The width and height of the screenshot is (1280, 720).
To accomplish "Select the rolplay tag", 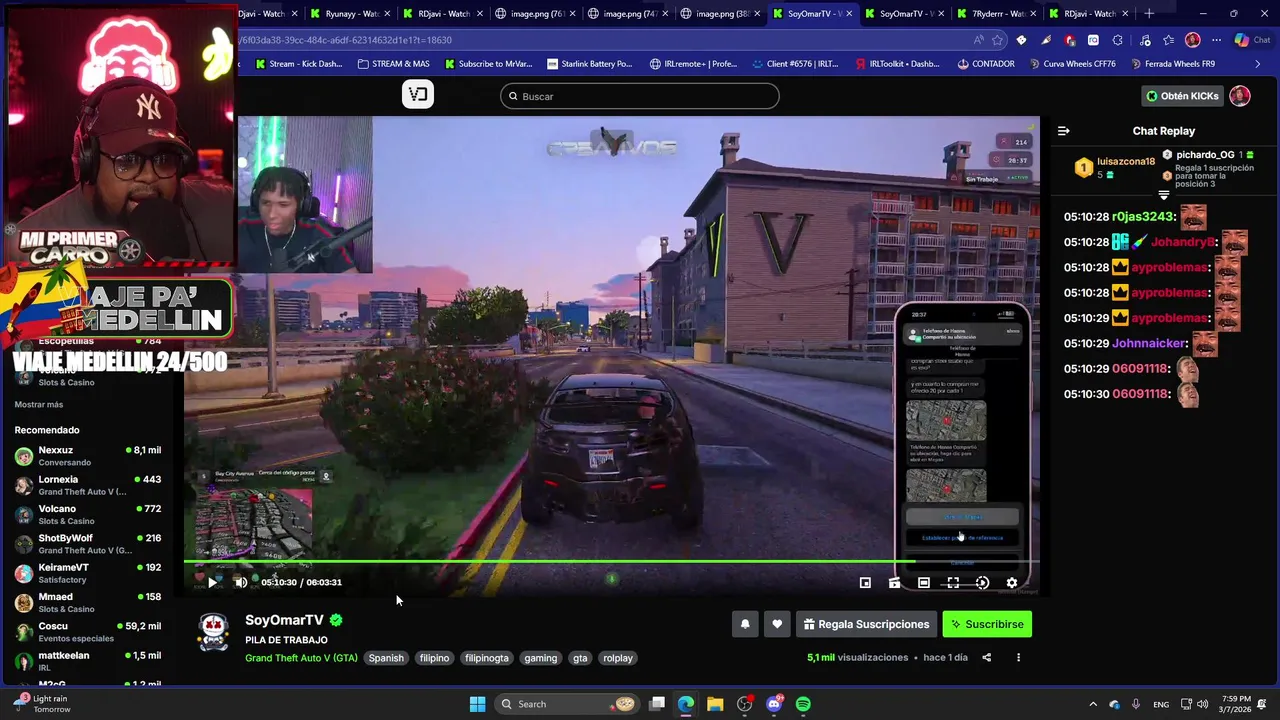I will tap(618, 658).
